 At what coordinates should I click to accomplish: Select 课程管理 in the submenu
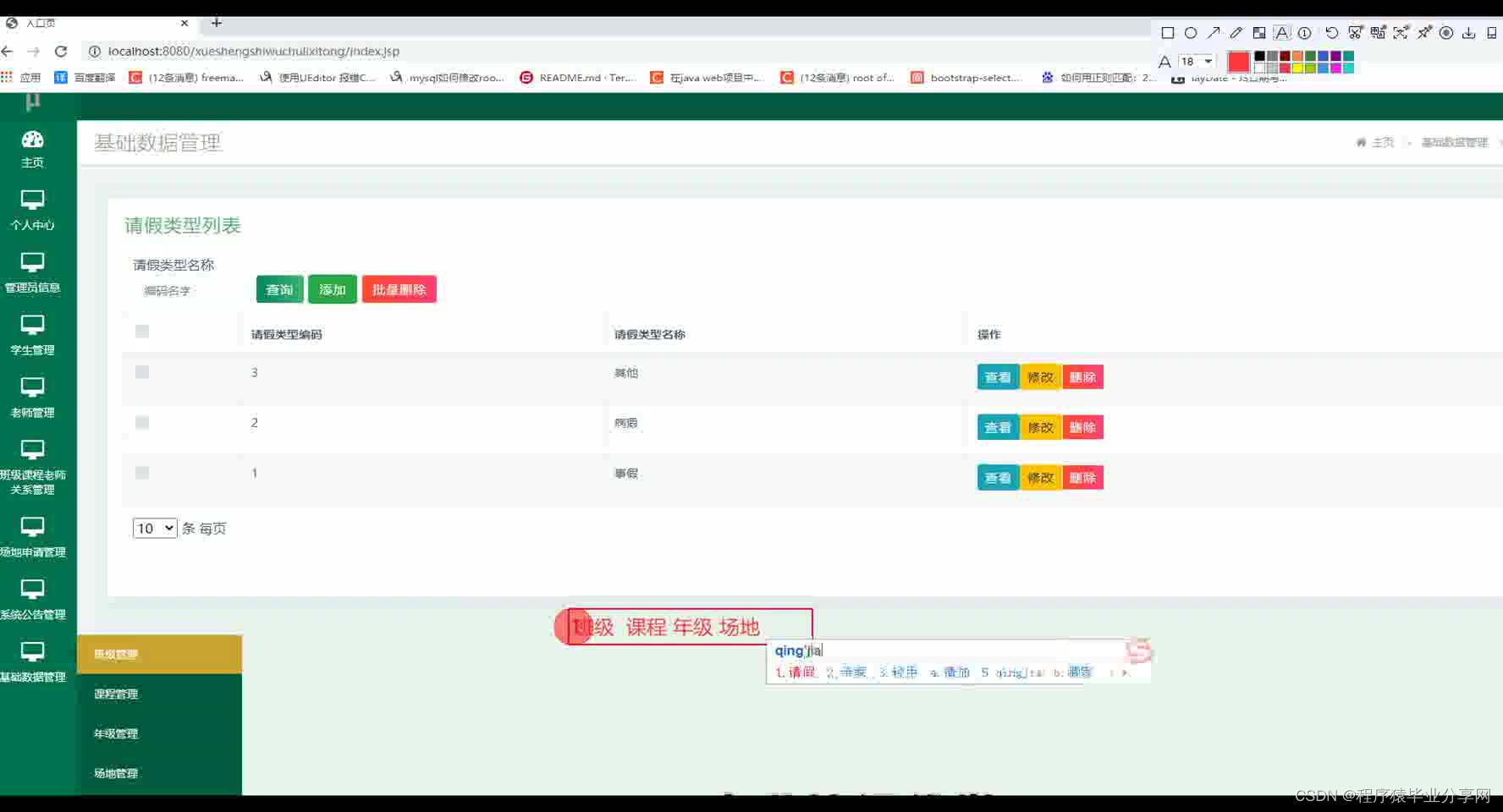point(159,694)
